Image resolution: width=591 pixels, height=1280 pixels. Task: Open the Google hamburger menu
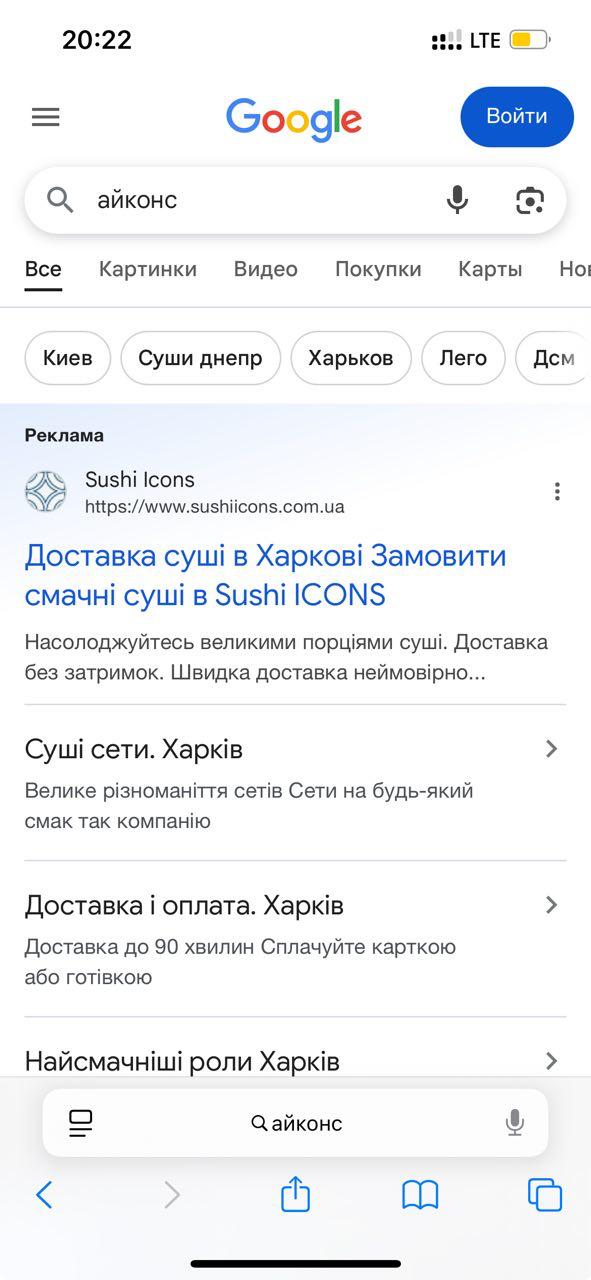click(46, 117)
